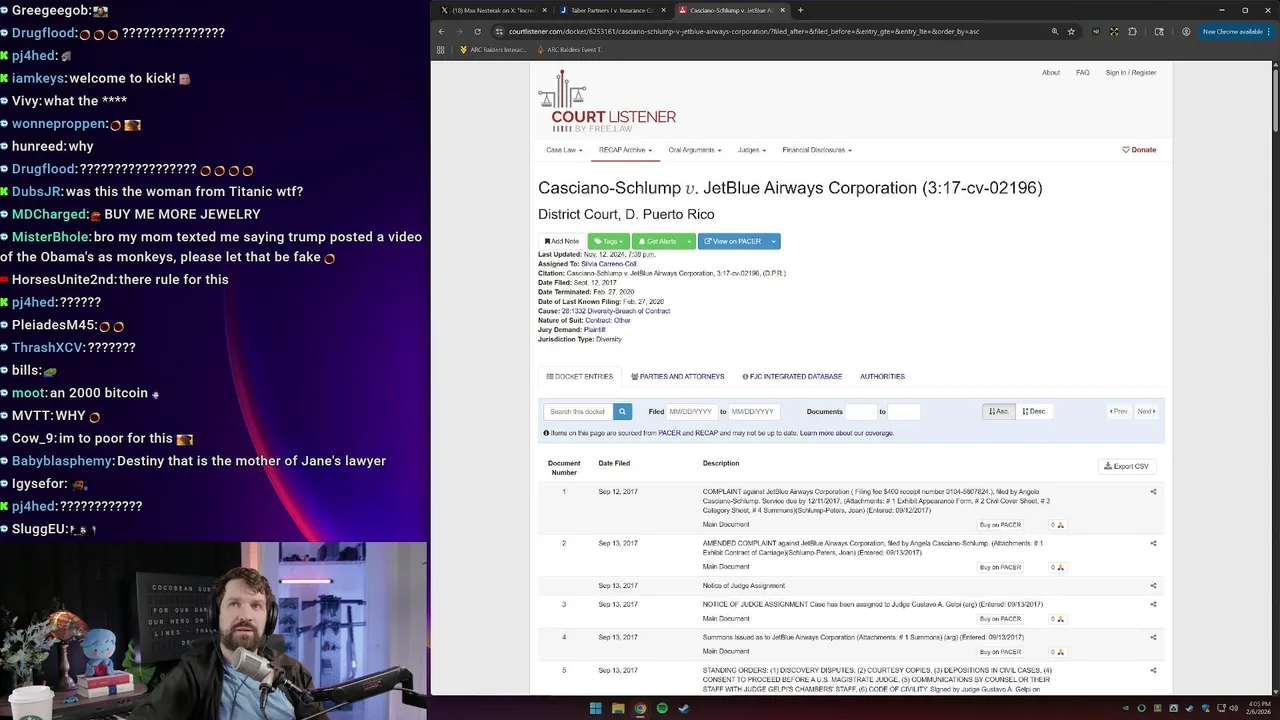This screenshot has height=720, width=1280.
Task: Share docket entry 4
Action: 1153,637
